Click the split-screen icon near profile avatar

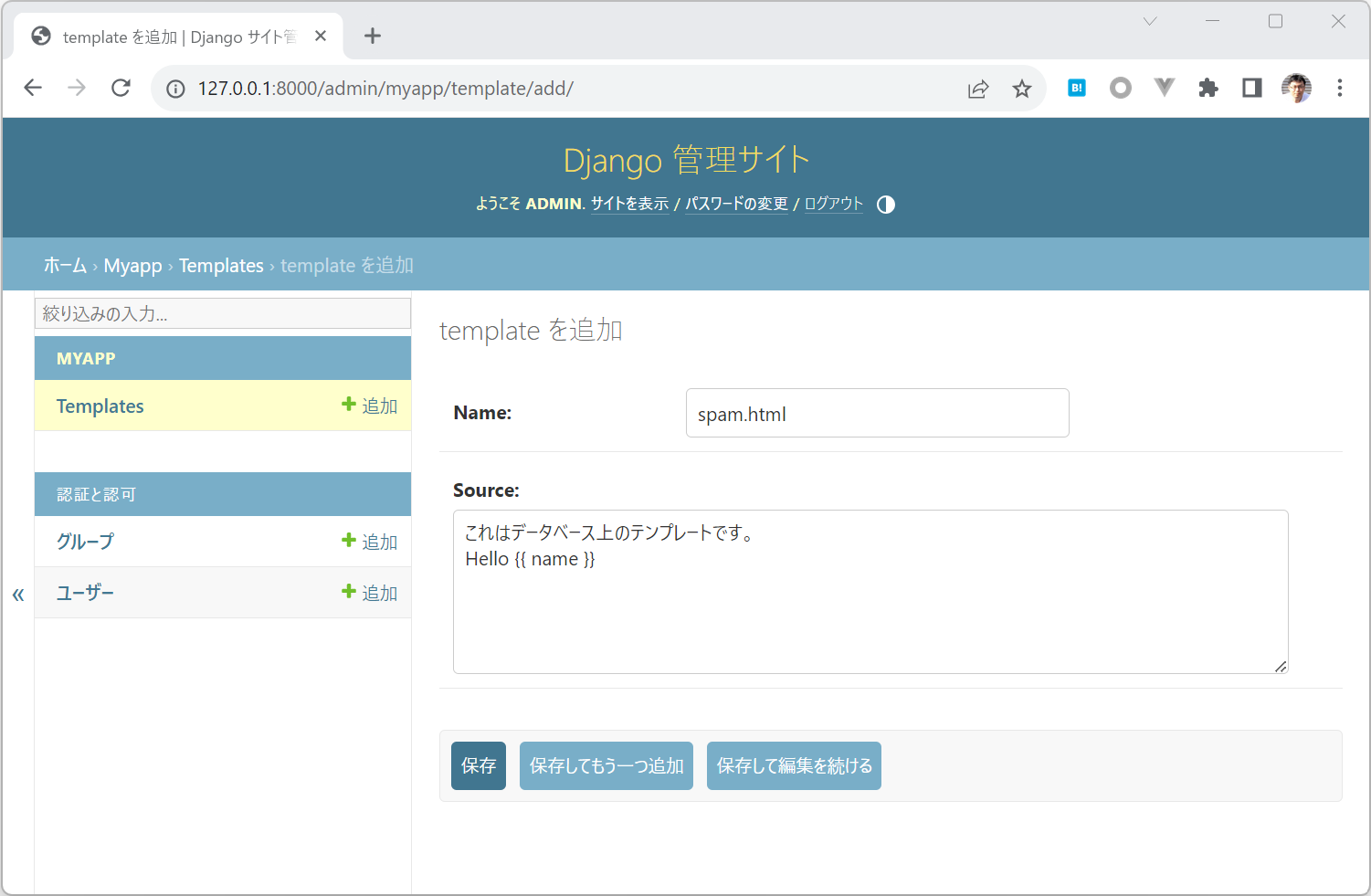[x=1251, y=88]
